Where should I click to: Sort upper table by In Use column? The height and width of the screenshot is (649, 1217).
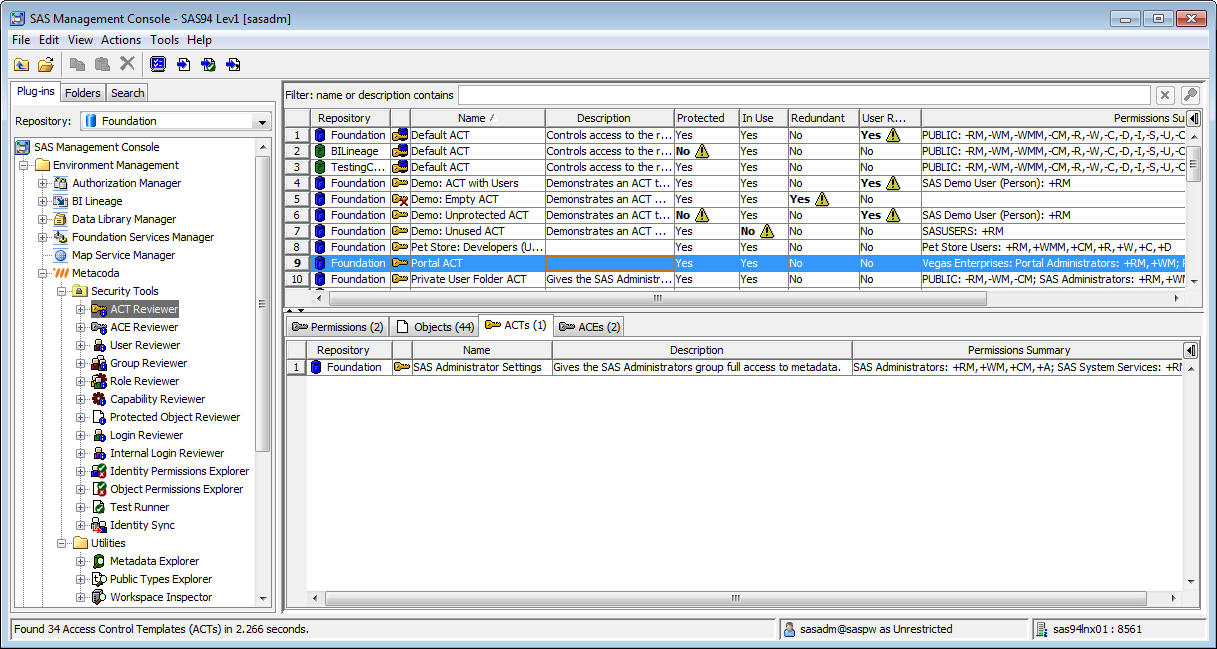(763, 118)
